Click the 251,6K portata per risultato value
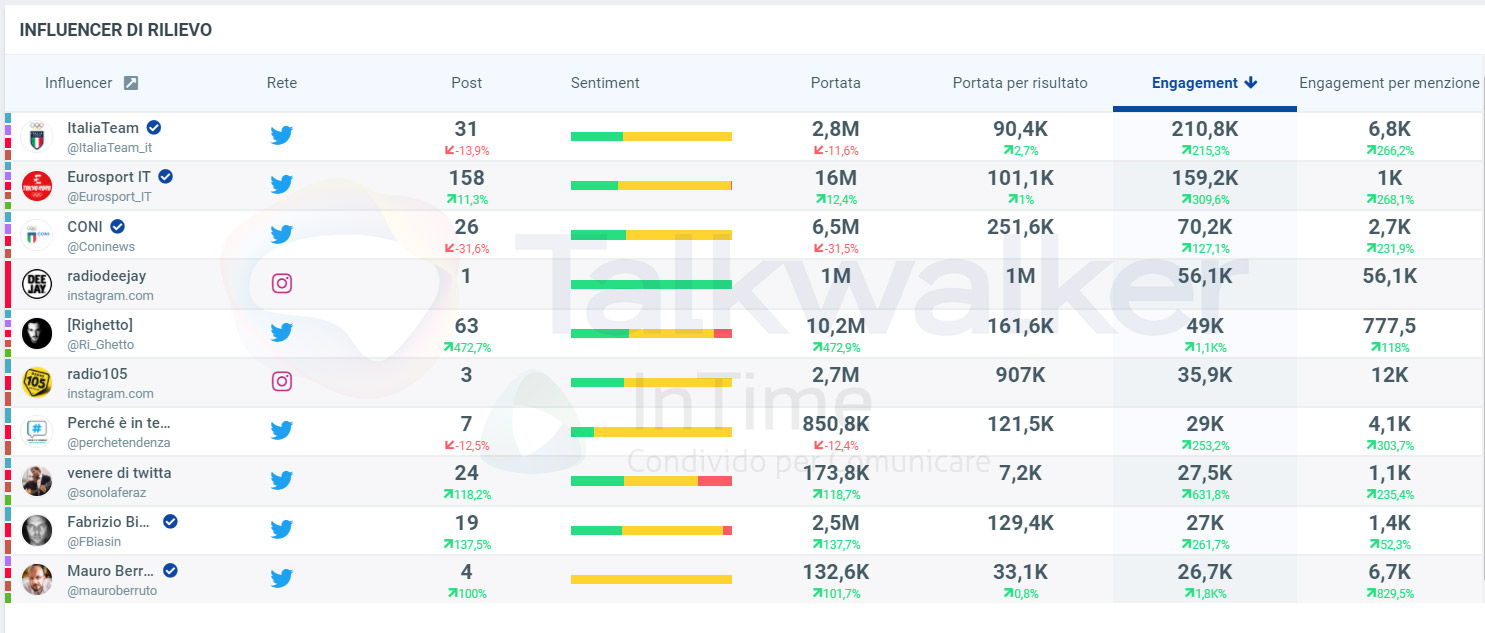This screenshot has height=633, width=1485. click(1020, 227)
